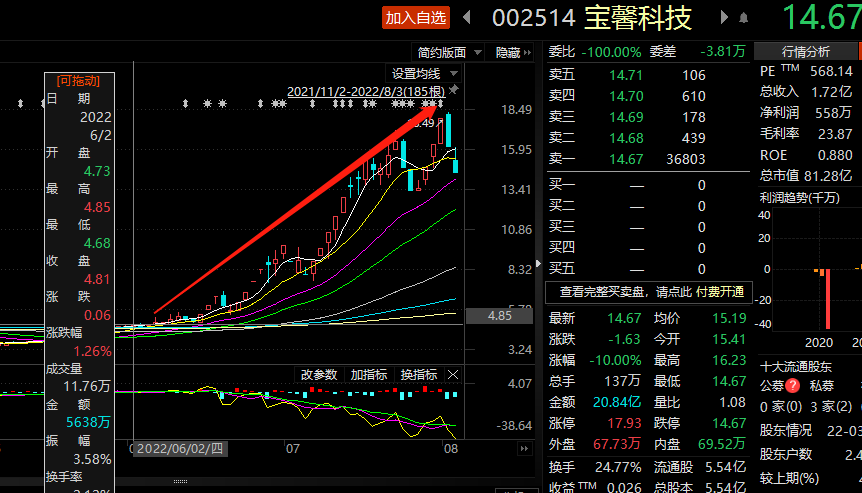Click the 涨跌幅 1.26% value in info box
862x493 pixels.
coord(92,351)
